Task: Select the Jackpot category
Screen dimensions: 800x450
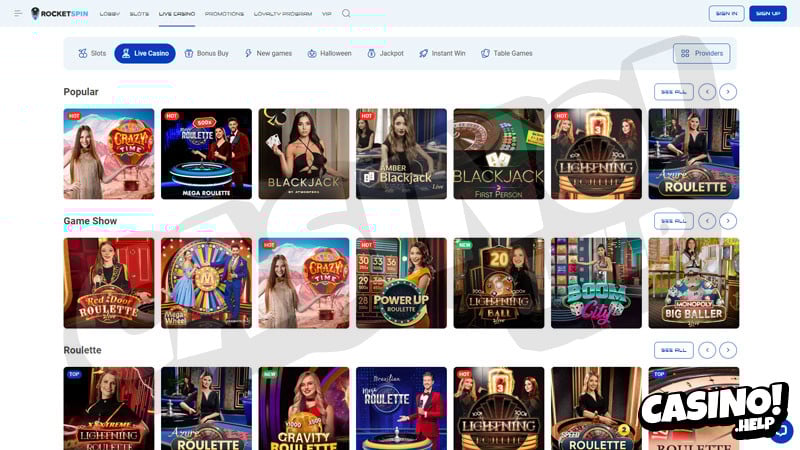Action: pos(385,53)
